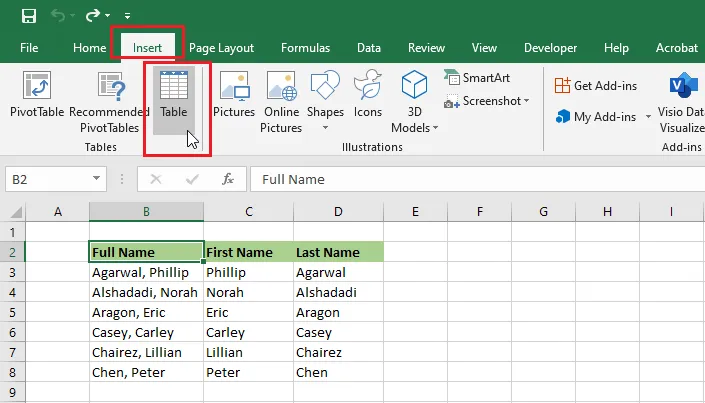
Task: Switch to the Acrobat tab
Action: pyautogui.click(x=677, y=48)
